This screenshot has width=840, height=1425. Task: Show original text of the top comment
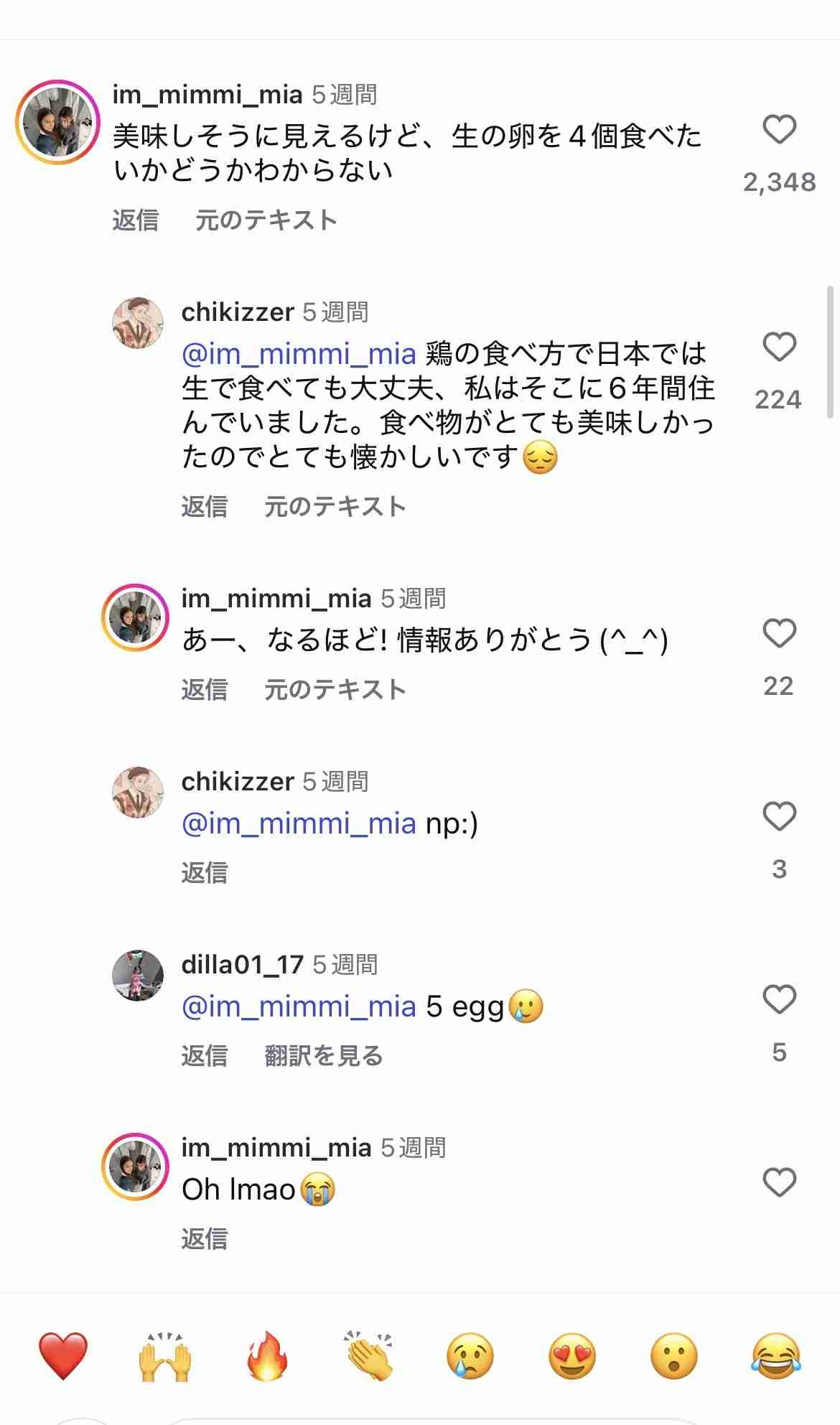(266, 220)
